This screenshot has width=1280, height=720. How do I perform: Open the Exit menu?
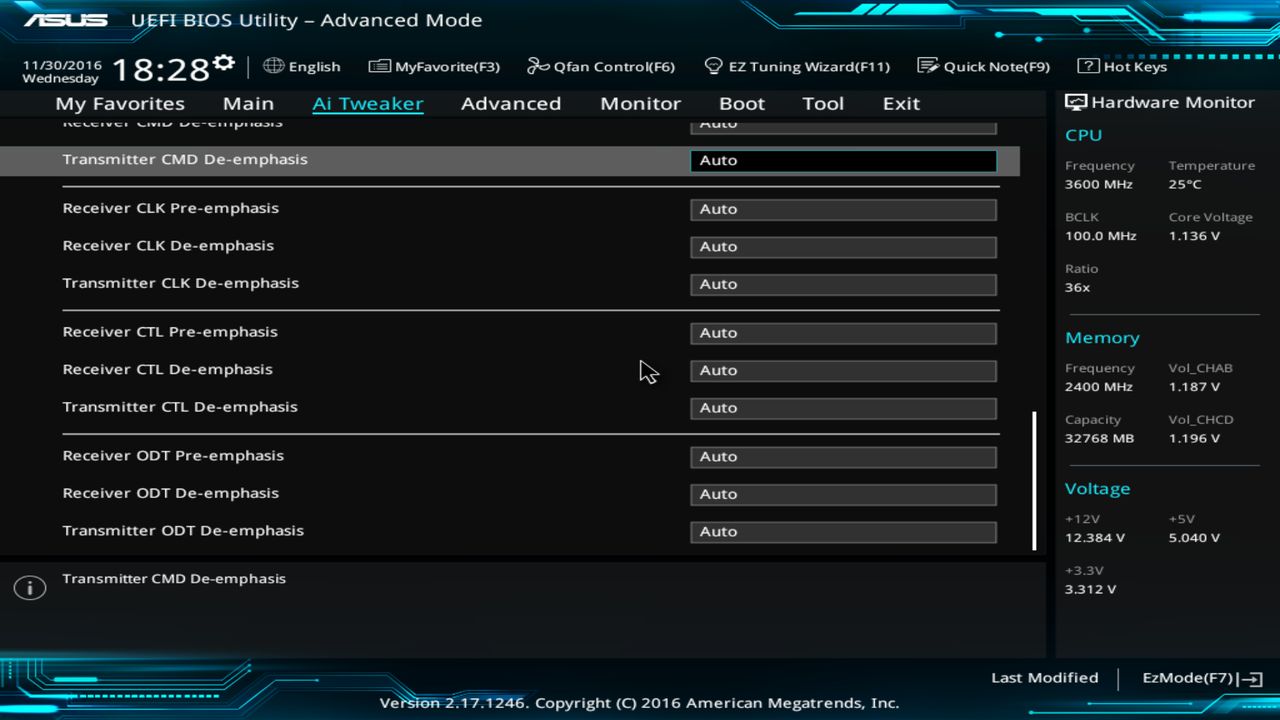click(x=900, y=103)
